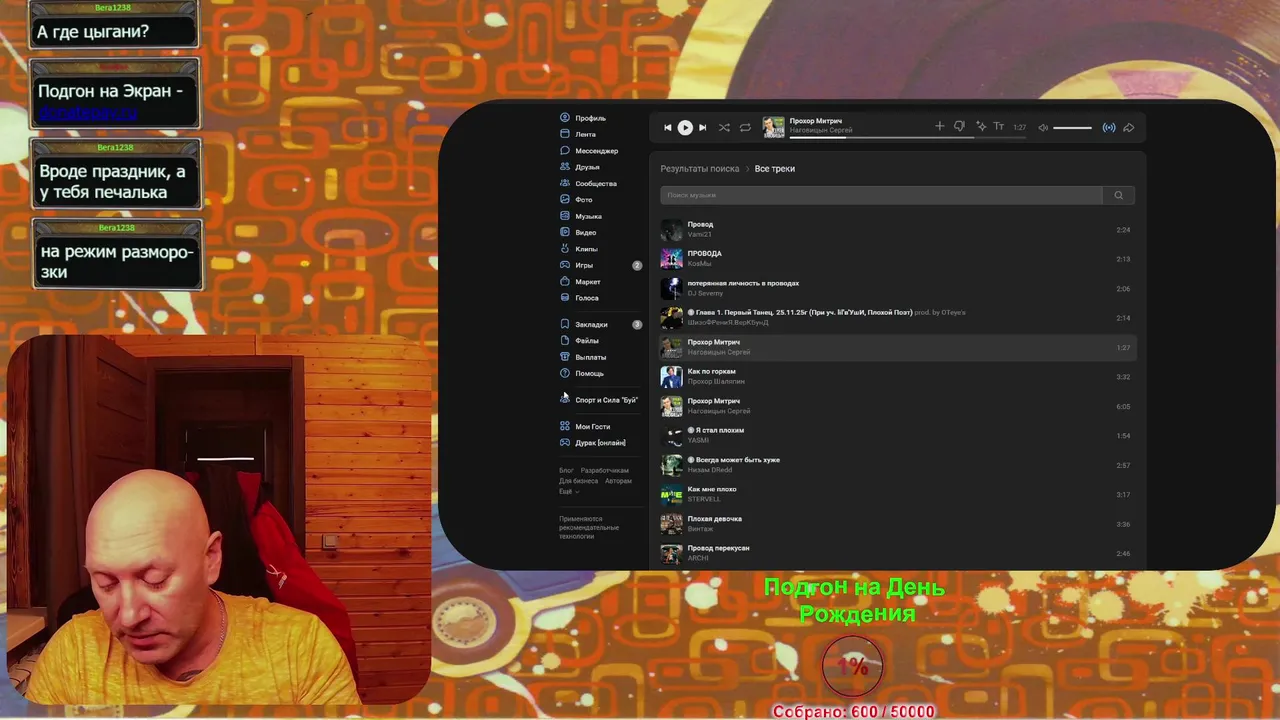Click the magnifier search button in music search
Viewport: 1280px width, 720px height.
tap(1118, 195)
